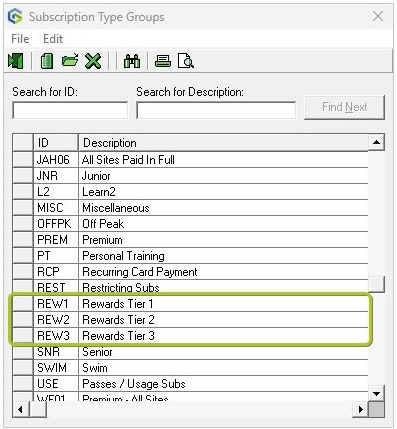The image size is (397, 429).
Task: Click the vertical scrollbar thumb
Action: (x=376, y=285)
